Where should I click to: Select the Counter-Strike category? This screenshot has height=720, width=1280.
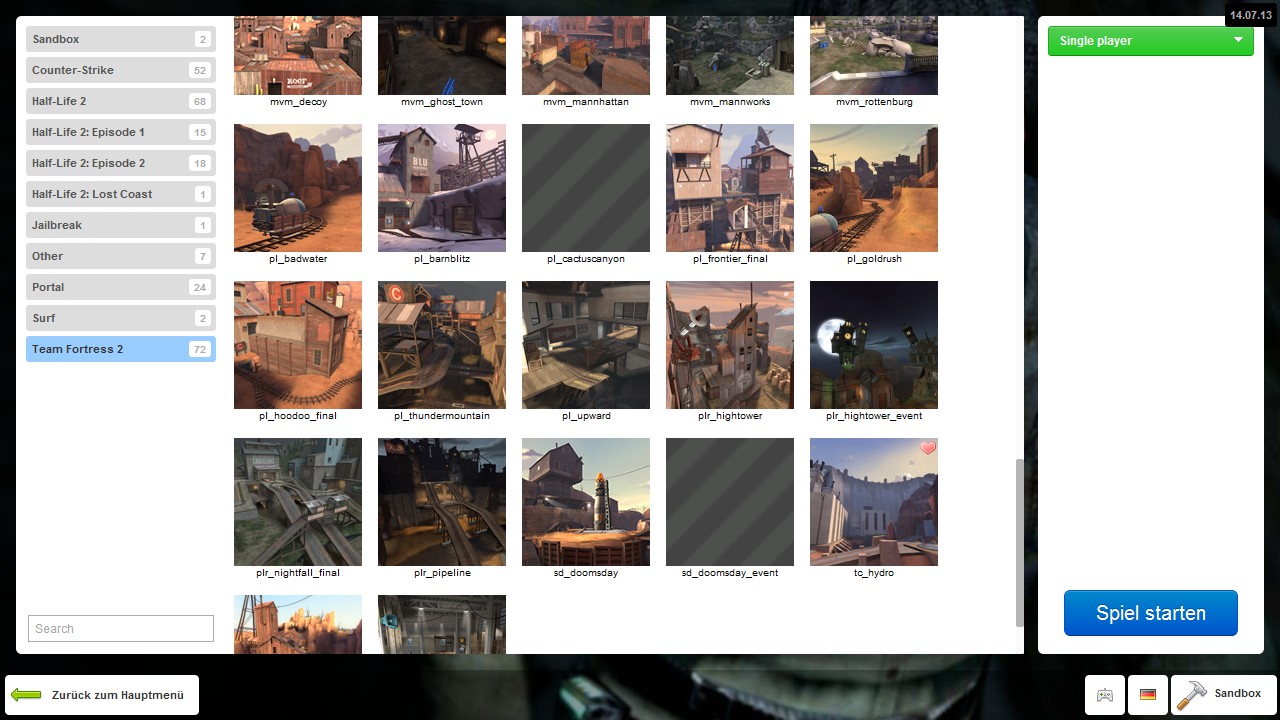[x=121, y=70]
